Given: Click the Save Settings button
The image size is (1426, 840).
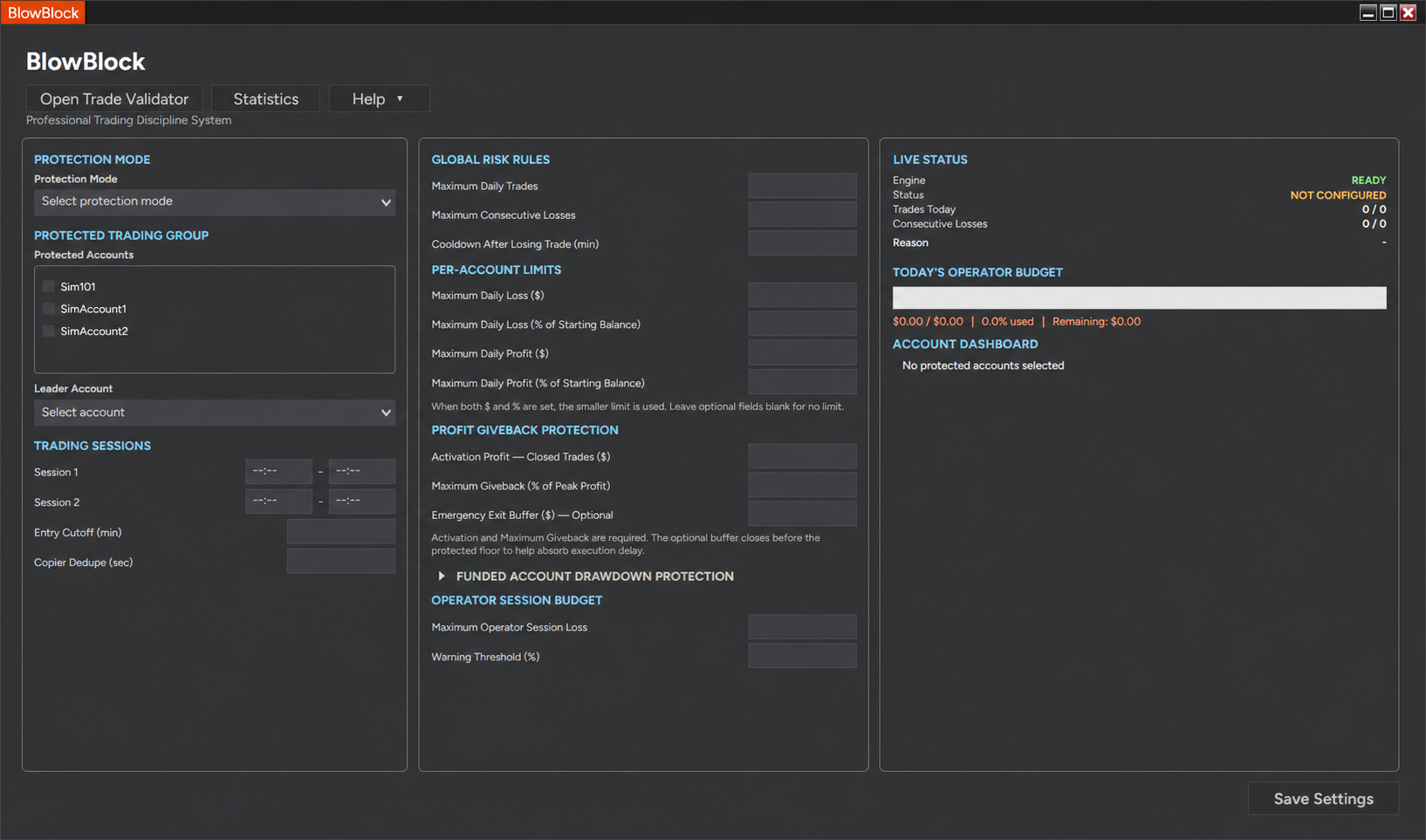Looking at the screenshot, I should 1323,799.
